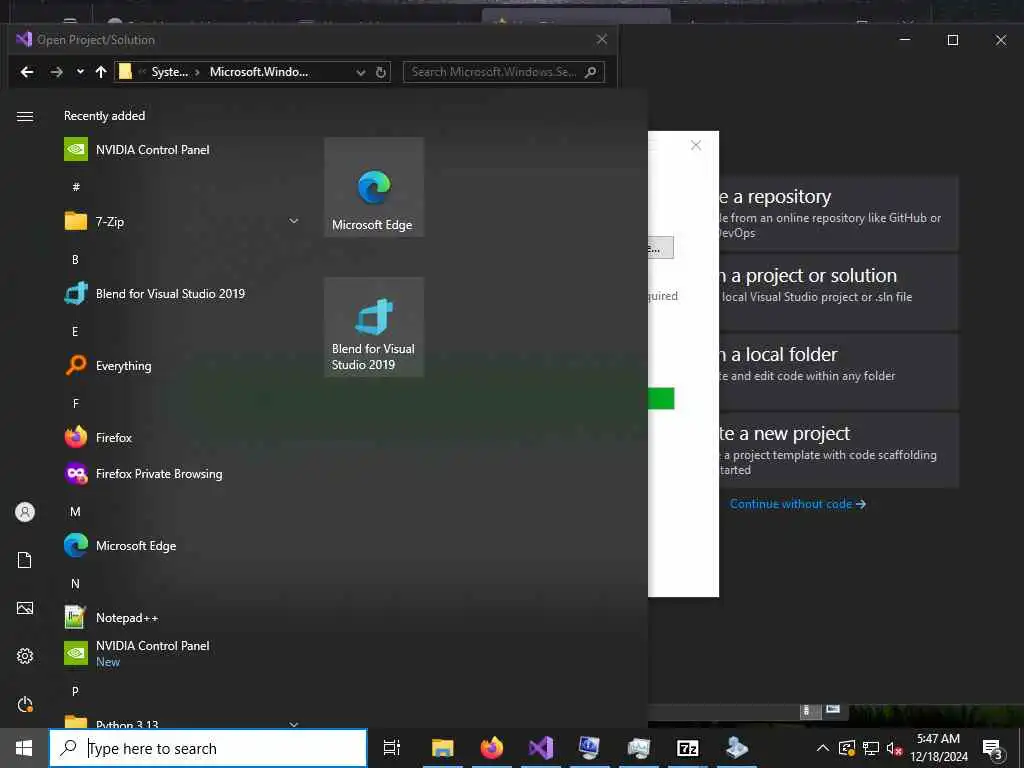Click the muted volume tray icon
The height and width of the screenshot is (768, 1024).
[x=894, y=748]
